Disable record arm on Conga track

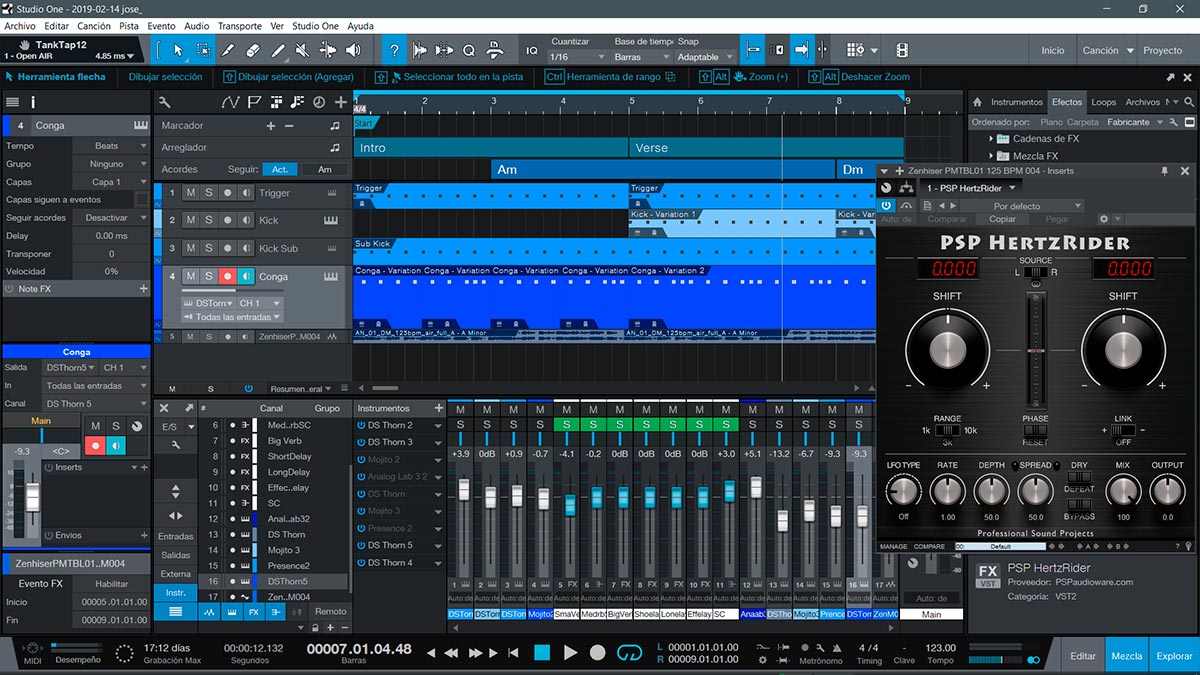click(227, 276)
